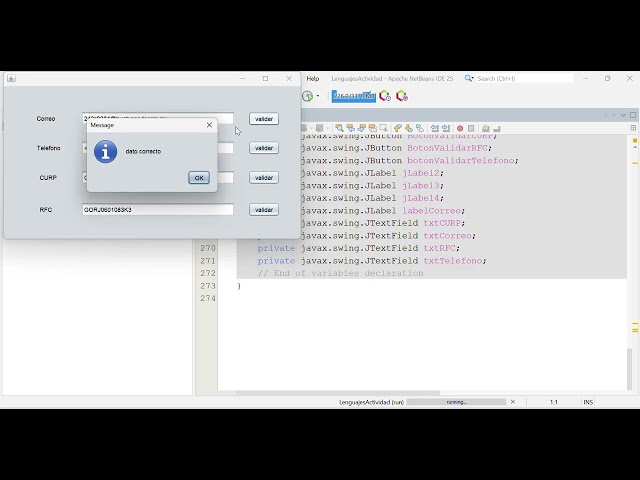Click the Profile Project clock icon

(x=307, y=96)
